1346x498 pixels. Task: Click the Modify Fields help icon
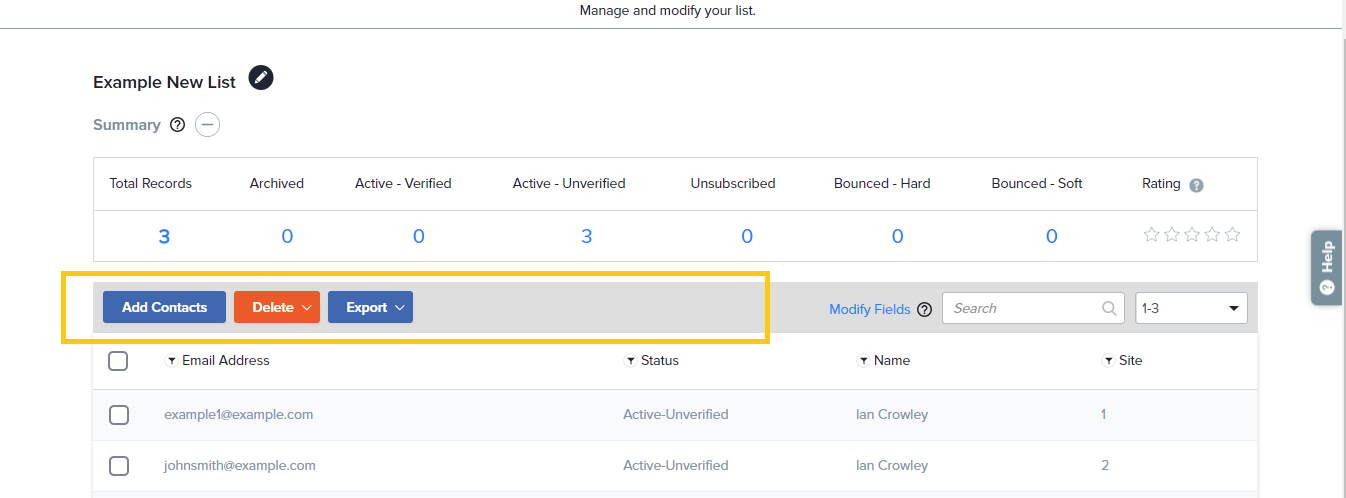[924, 309]
